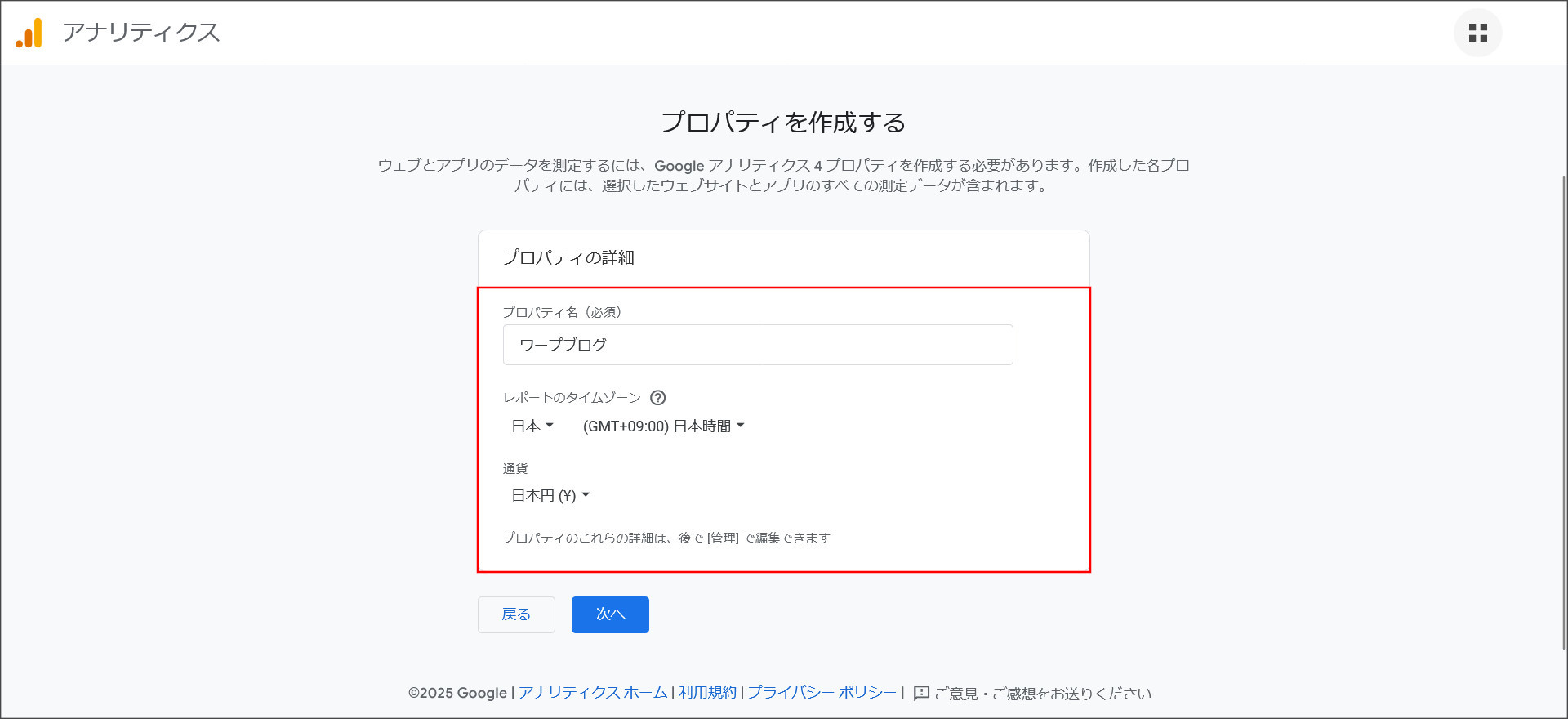Click the プロパティ名(必須) label
Viewport: 1568px width, 719px height.
point(563,312)
